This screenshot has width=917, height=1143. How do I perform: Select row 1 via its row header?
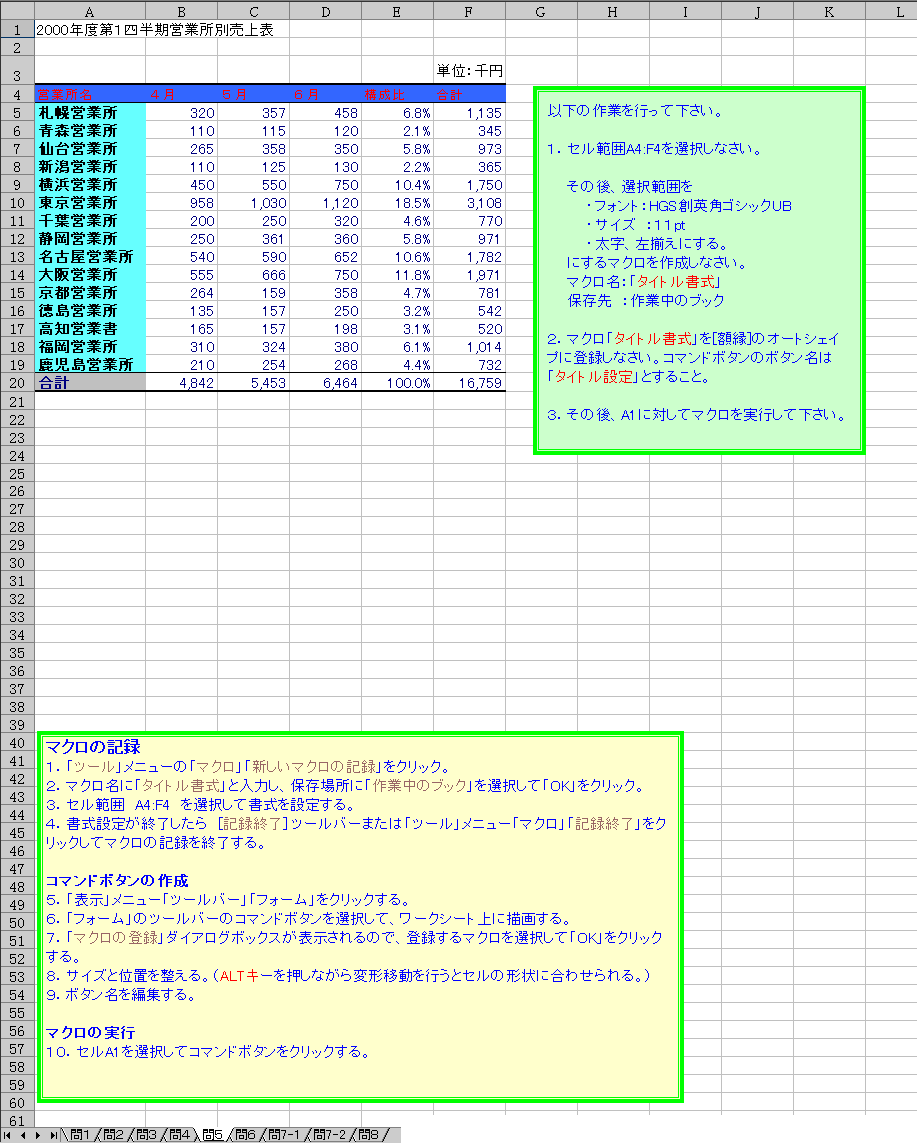(x=17, y=30)
